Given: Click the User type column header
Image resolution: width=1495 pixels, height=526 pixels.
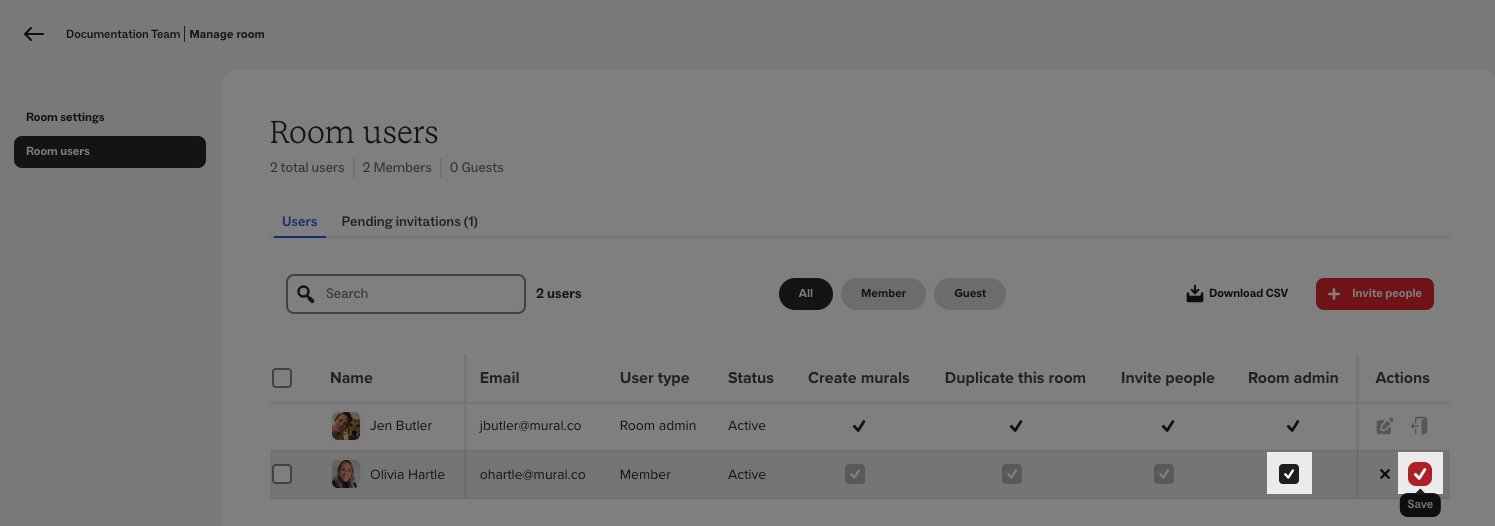Looking at the screenshot, I should 654,378.
